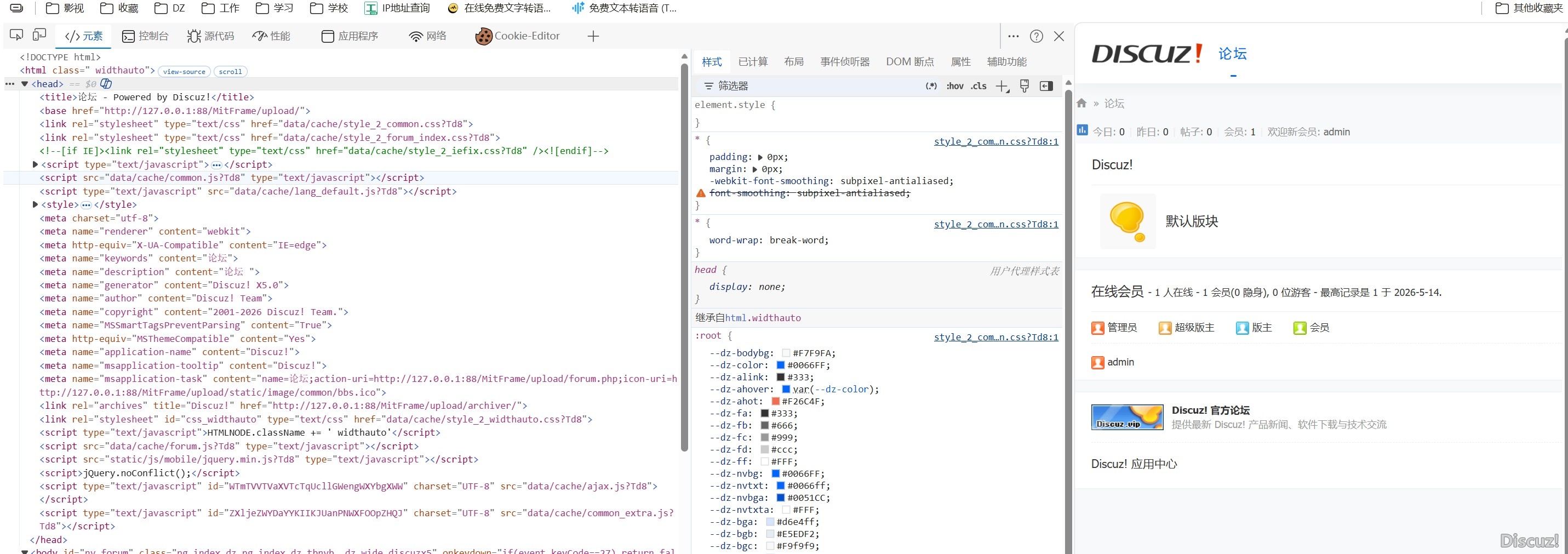Click the view-source badge on html tag
The image size is (1568, 554).
[x=184, y=71]
